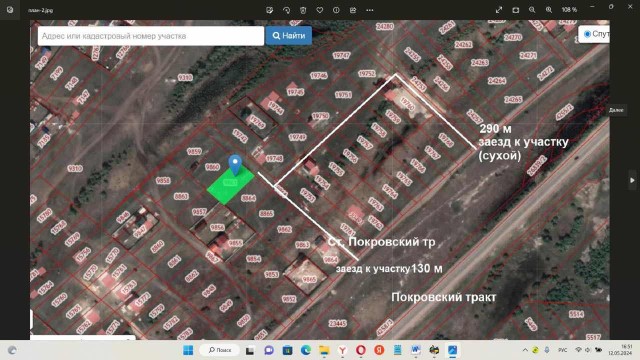
Task: Open the Chat app in the taskbar
Action: 269,350
